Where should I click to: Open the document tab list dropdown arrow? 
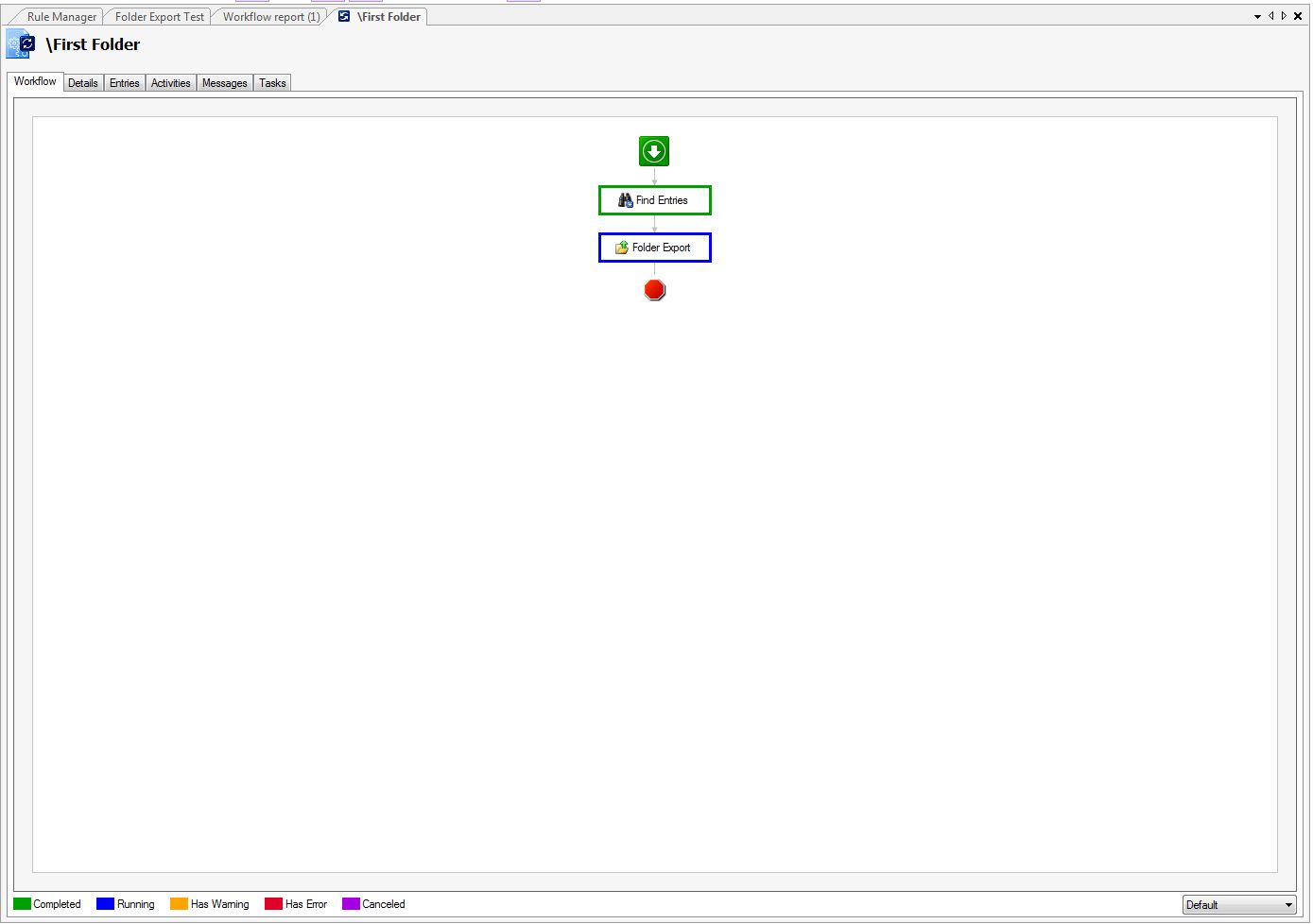[1257, 16]
